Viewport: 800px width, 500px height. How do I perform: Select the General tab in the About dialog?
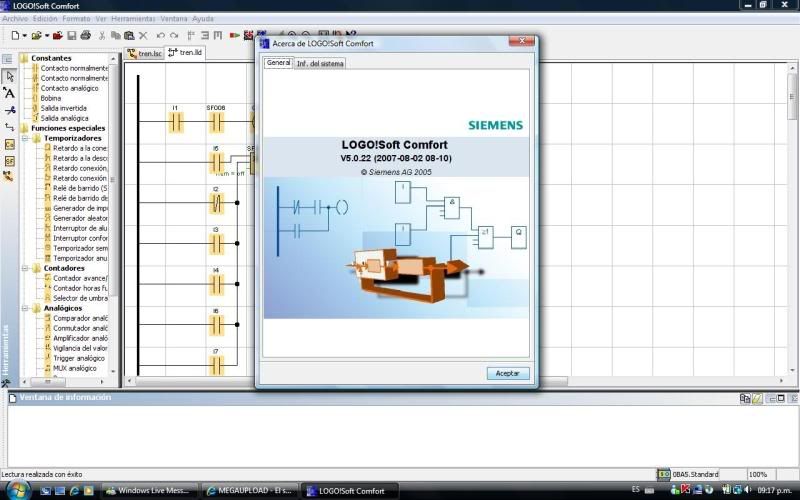[x=278, y=63]
